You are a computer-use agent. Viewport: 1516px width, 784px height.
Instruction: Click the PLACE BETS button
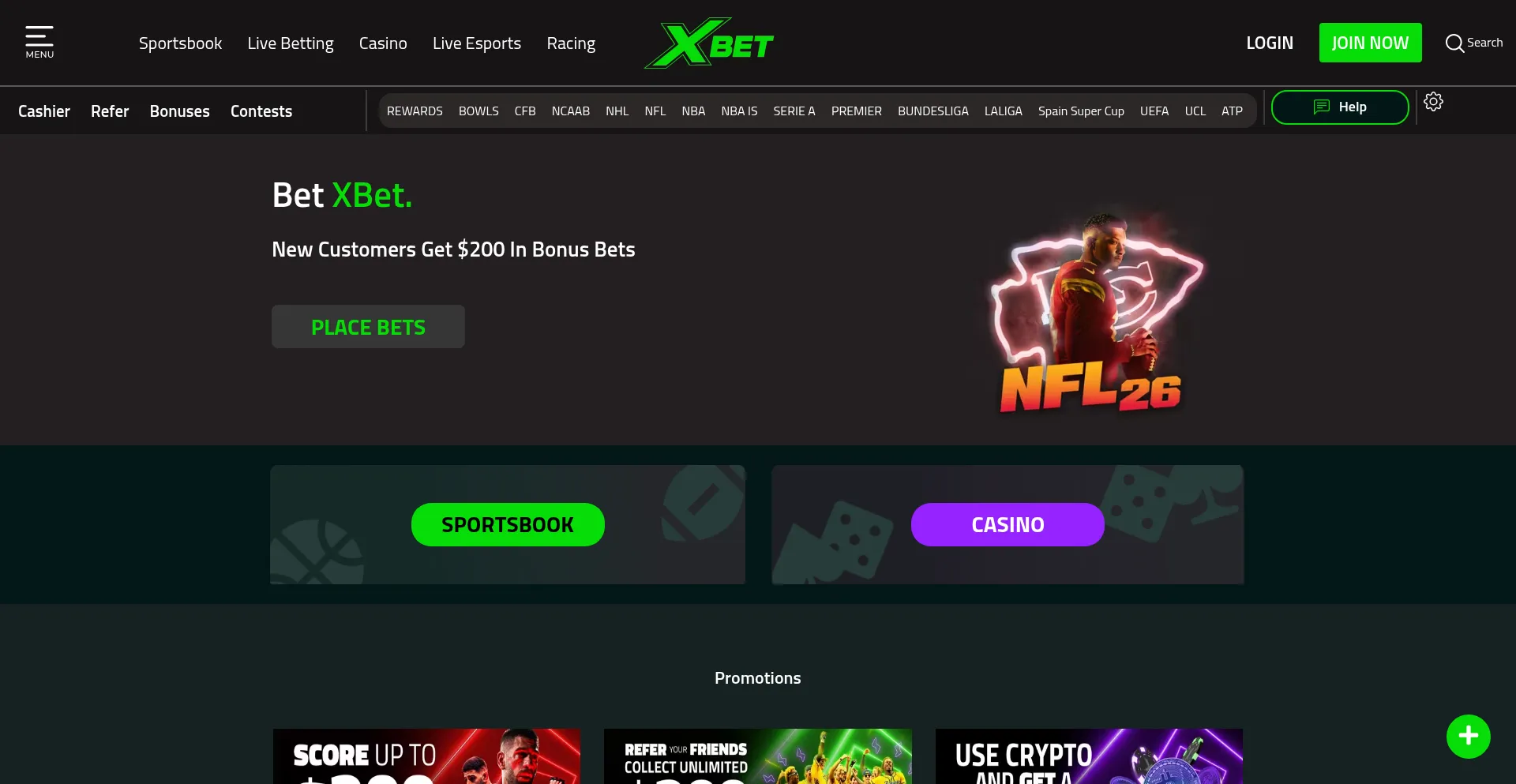tap(368, 327)
